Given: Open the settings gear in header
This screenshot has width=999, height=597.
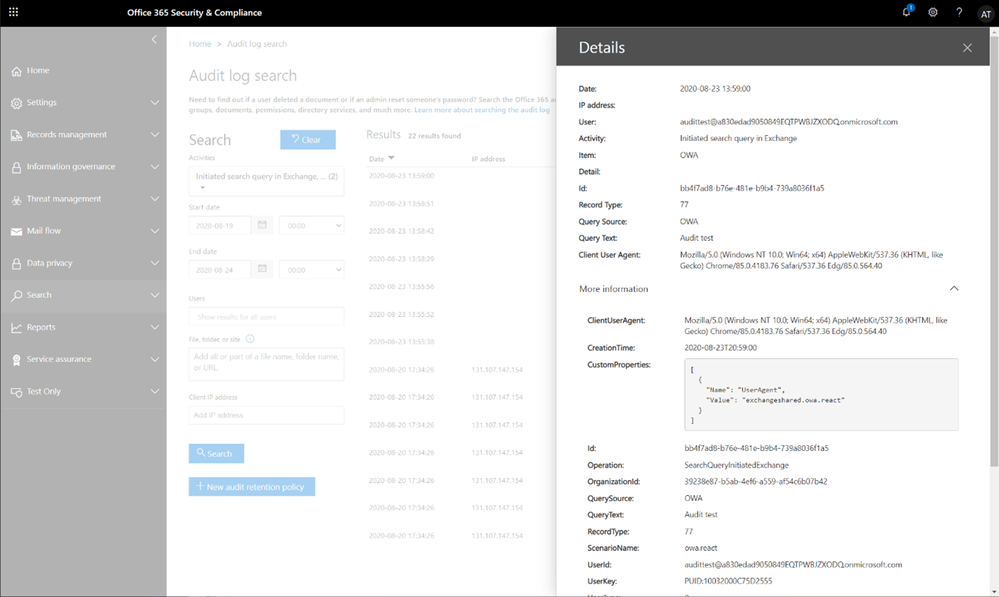Looking at the screenshot, I should tap(933, 12).
